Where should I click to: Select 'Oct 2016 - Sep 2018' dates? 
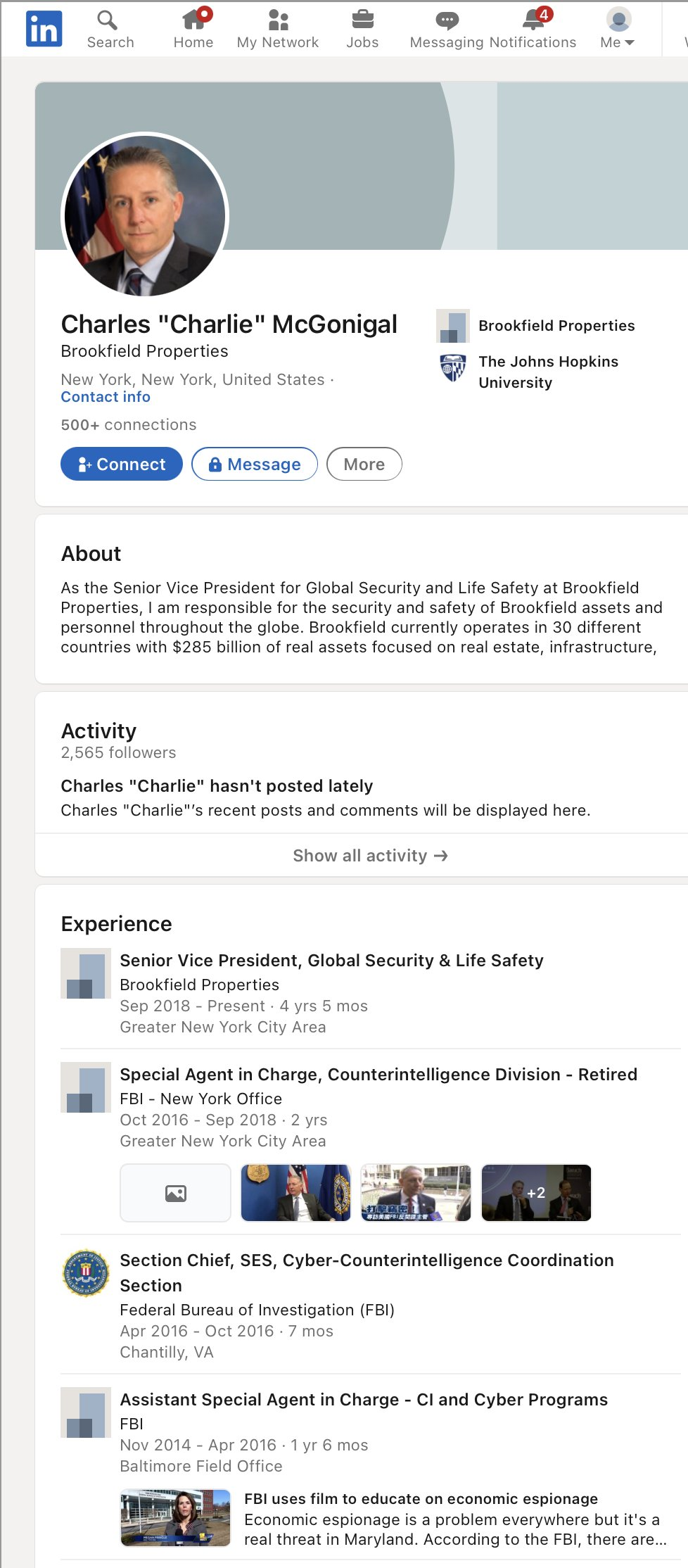point(198,1120)
